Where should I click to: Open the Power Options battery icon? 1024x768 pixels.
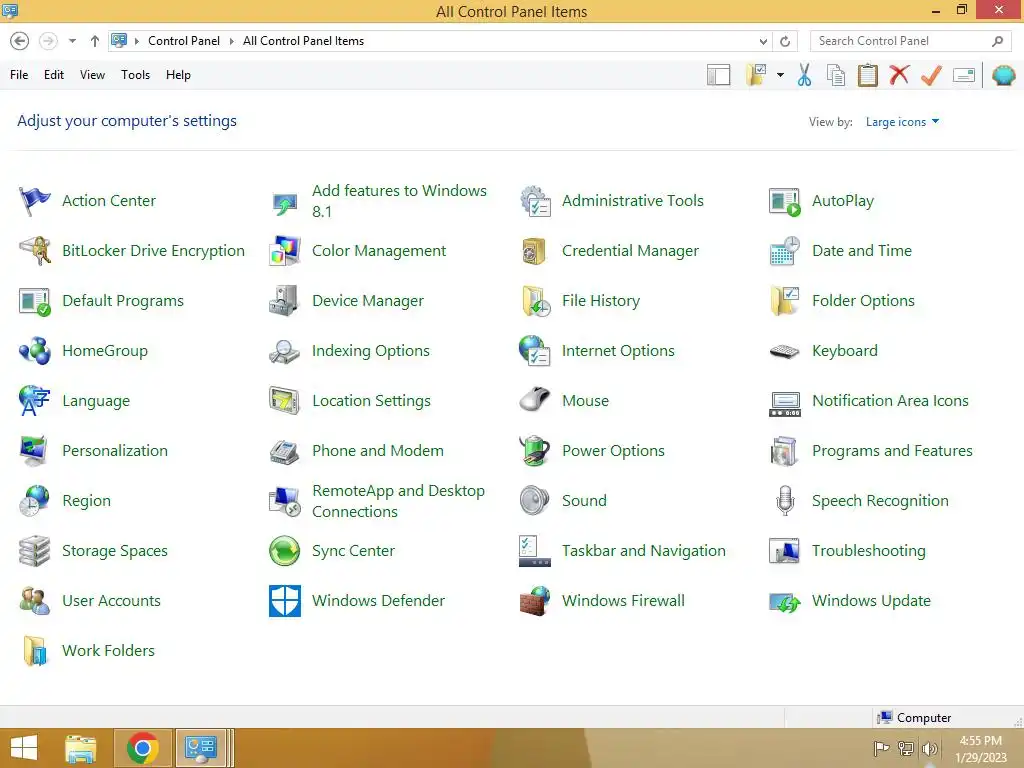coord(535,451)
